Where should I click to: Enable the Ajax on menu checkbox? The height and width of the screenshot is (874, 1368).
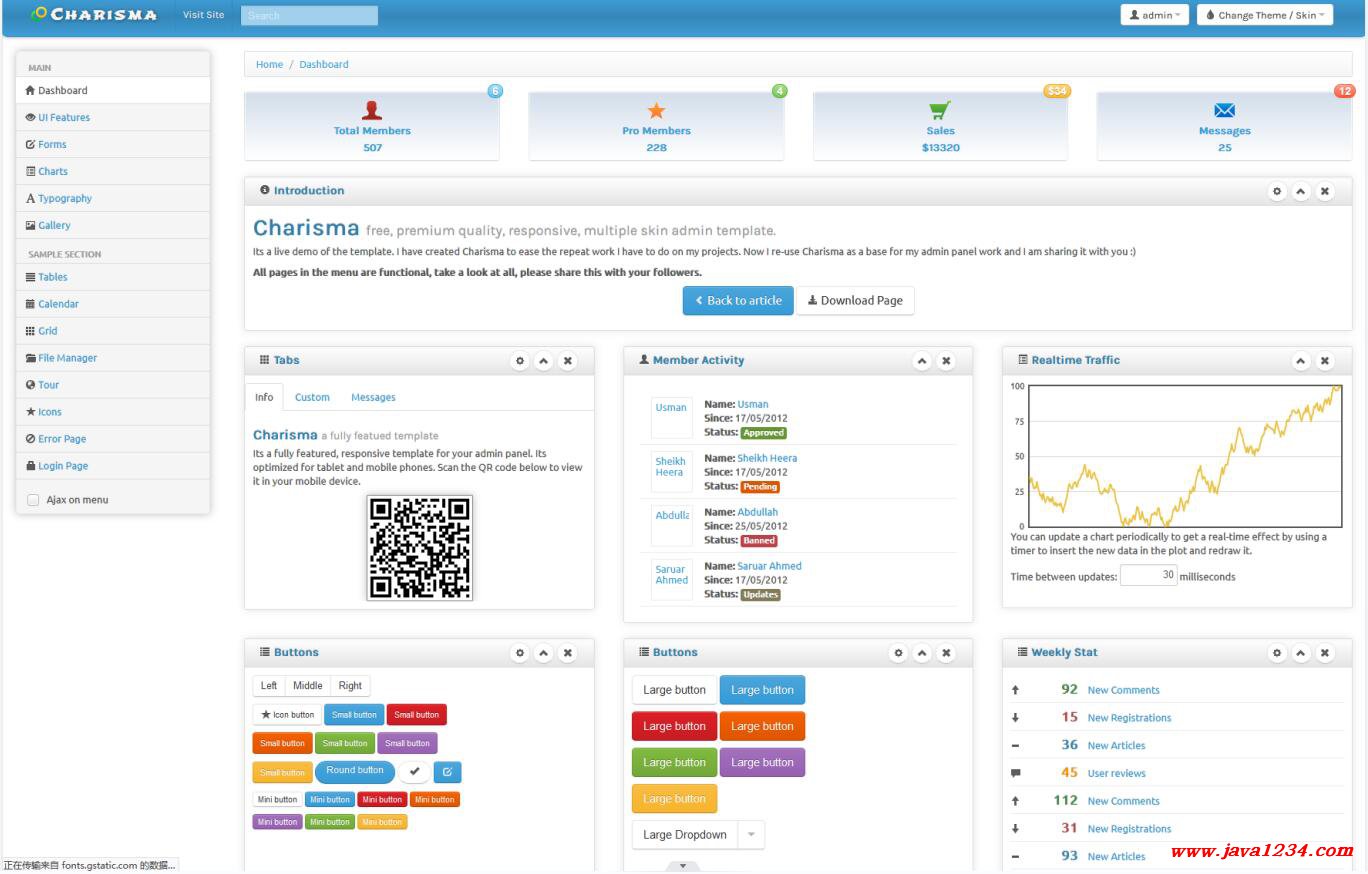[33, 500]
